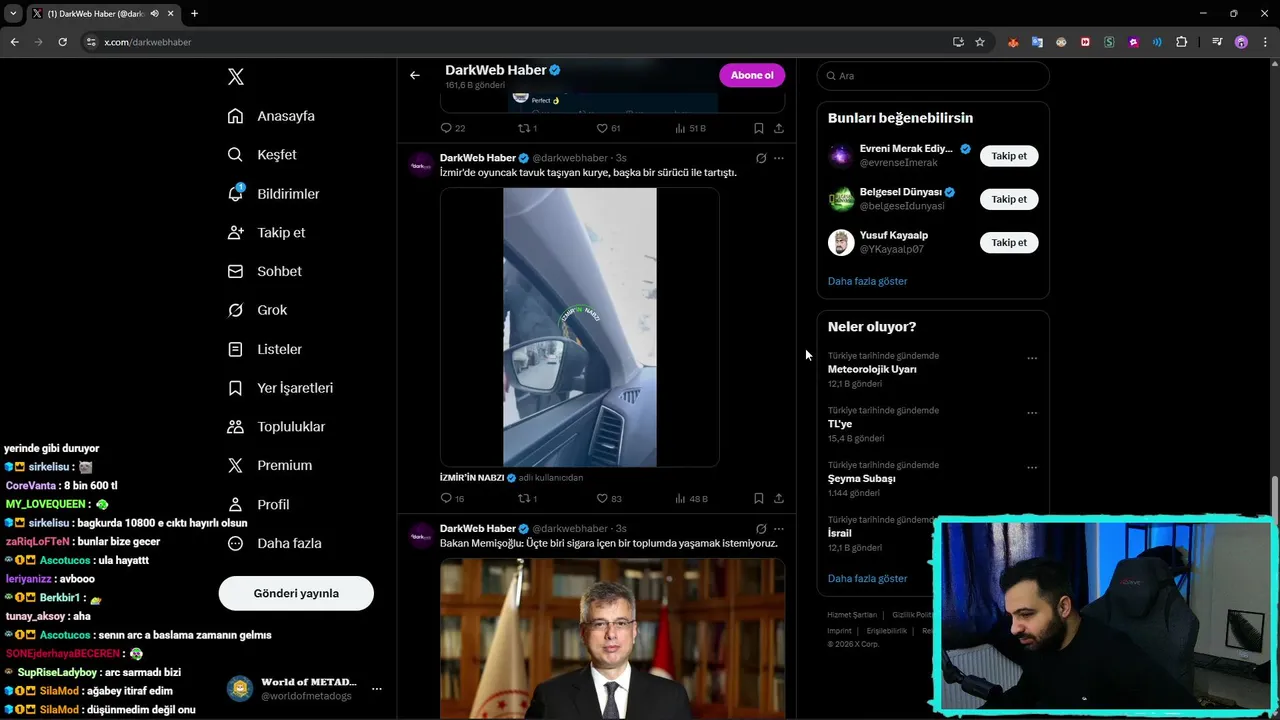The image size is (1280, 720).
Task: Open Bakan Memişoğlu tweet image
Action: point(612,638)
